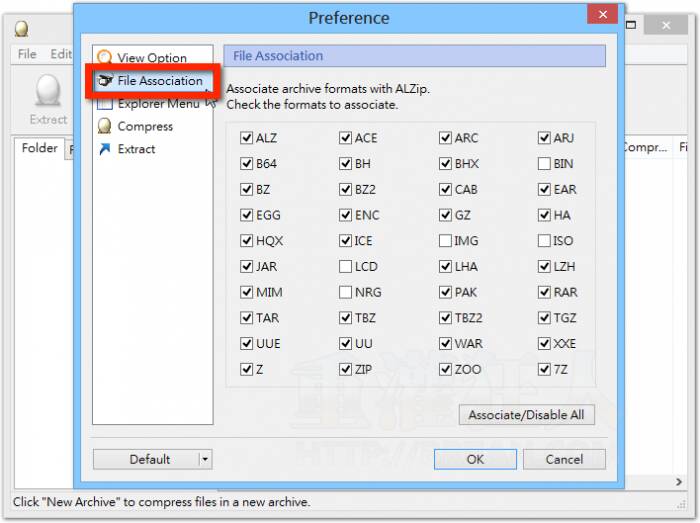Uncheck the ACE format checkbox
The height and width of the screenshot is (523, 700).
click(x=345, y=137)
